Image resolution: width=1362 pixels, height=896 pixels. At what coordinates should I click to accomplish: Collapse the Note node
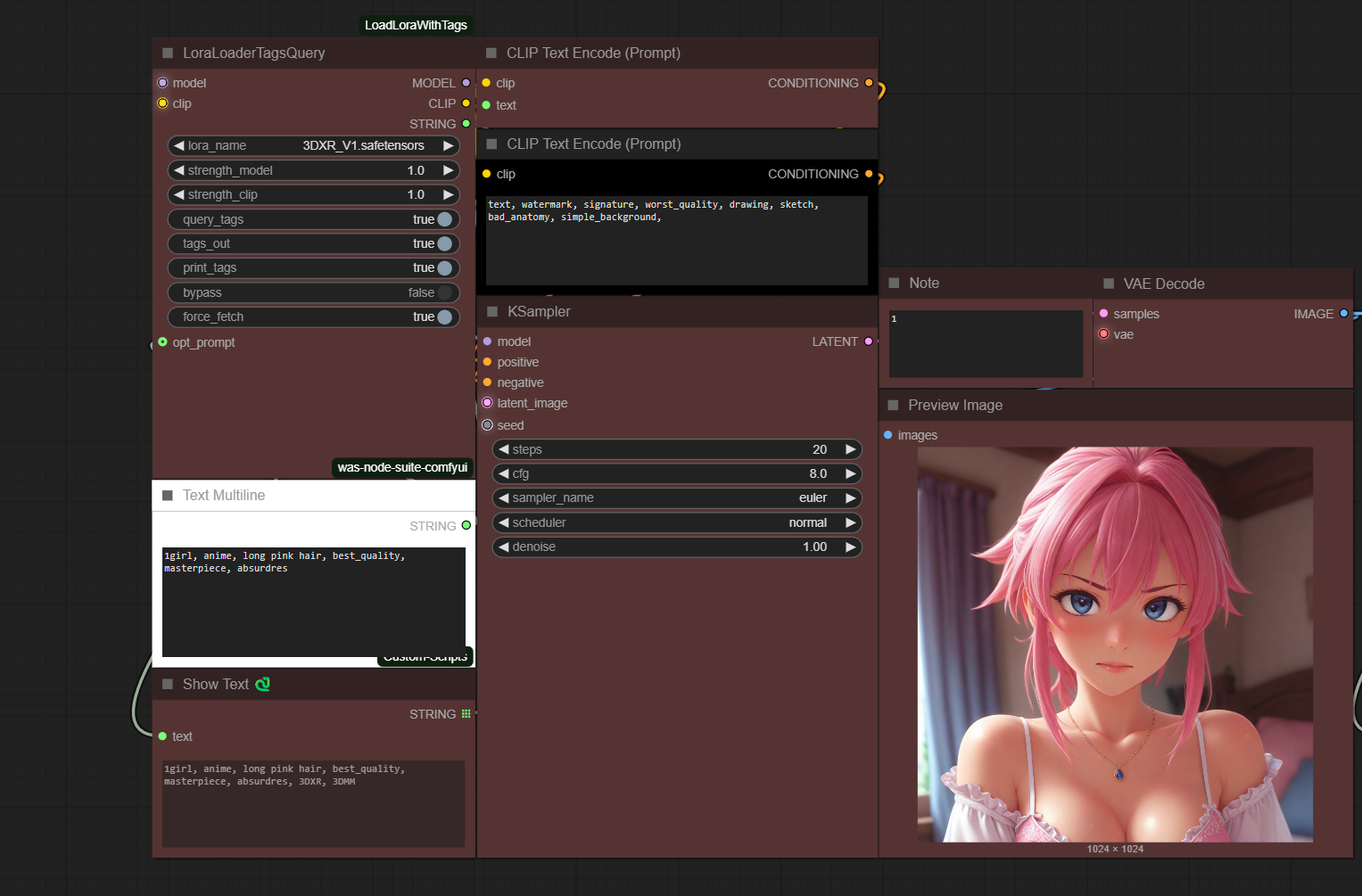[895, 284]
